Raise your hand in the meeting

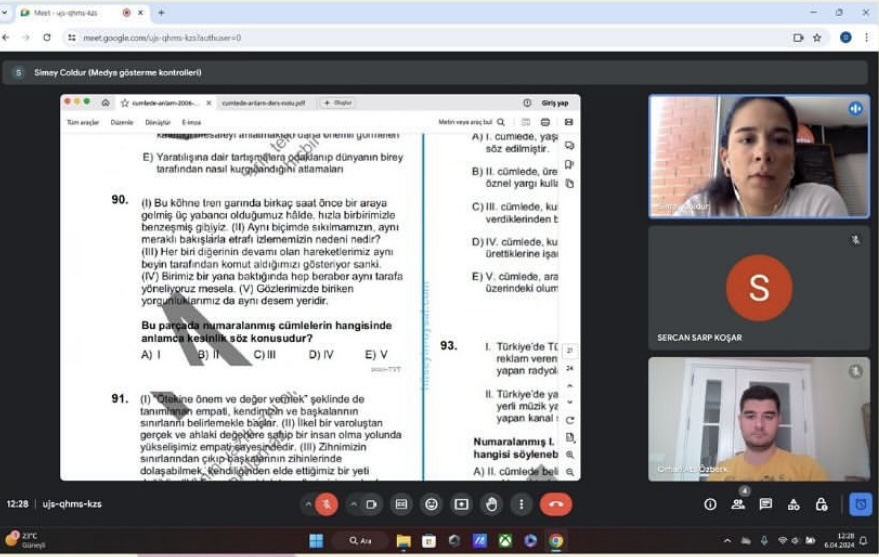pyautogui.click(x=491, y=504)
